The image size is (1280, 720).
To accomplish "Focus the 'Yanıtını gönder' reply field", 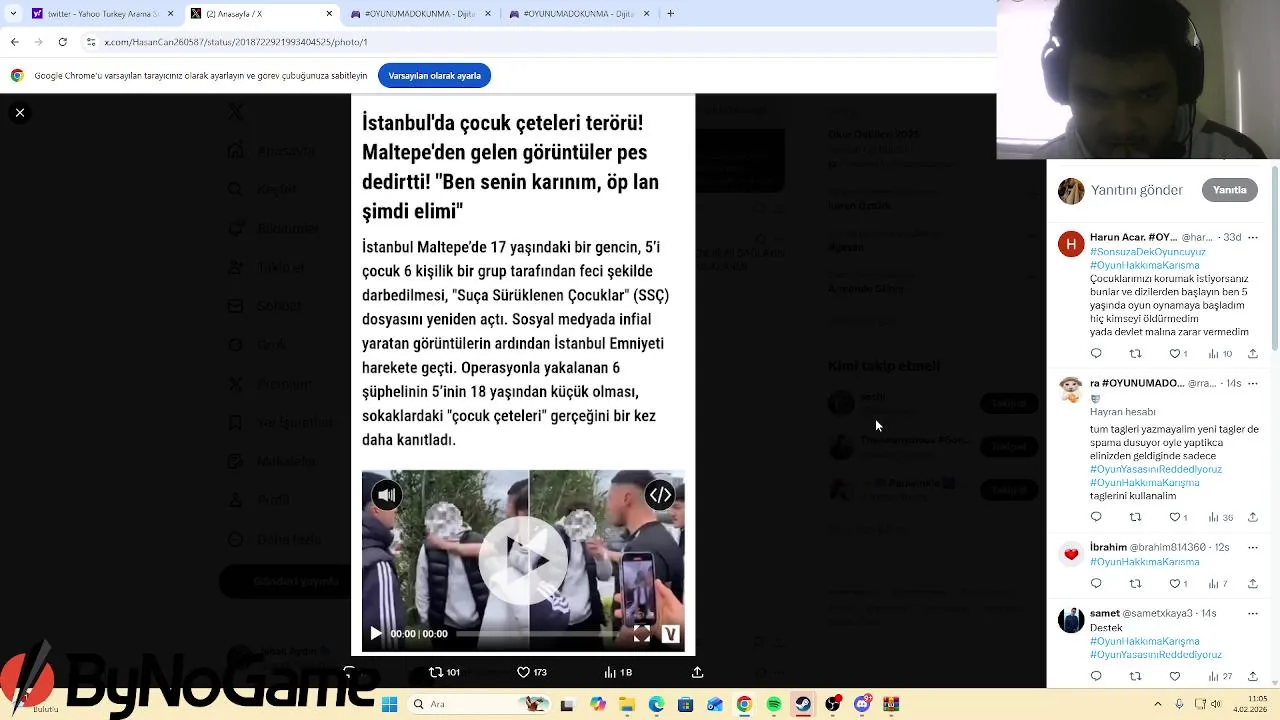I will click(1136, 190).
